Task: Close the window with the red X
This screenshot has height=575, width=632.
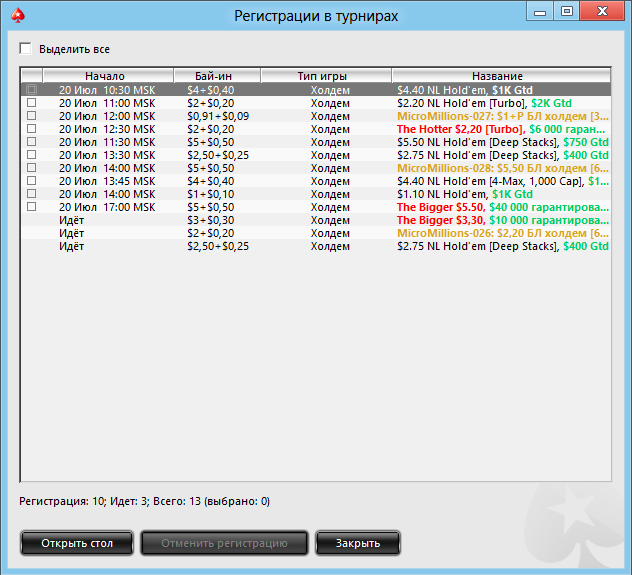Action: click(x=602, y=11)
